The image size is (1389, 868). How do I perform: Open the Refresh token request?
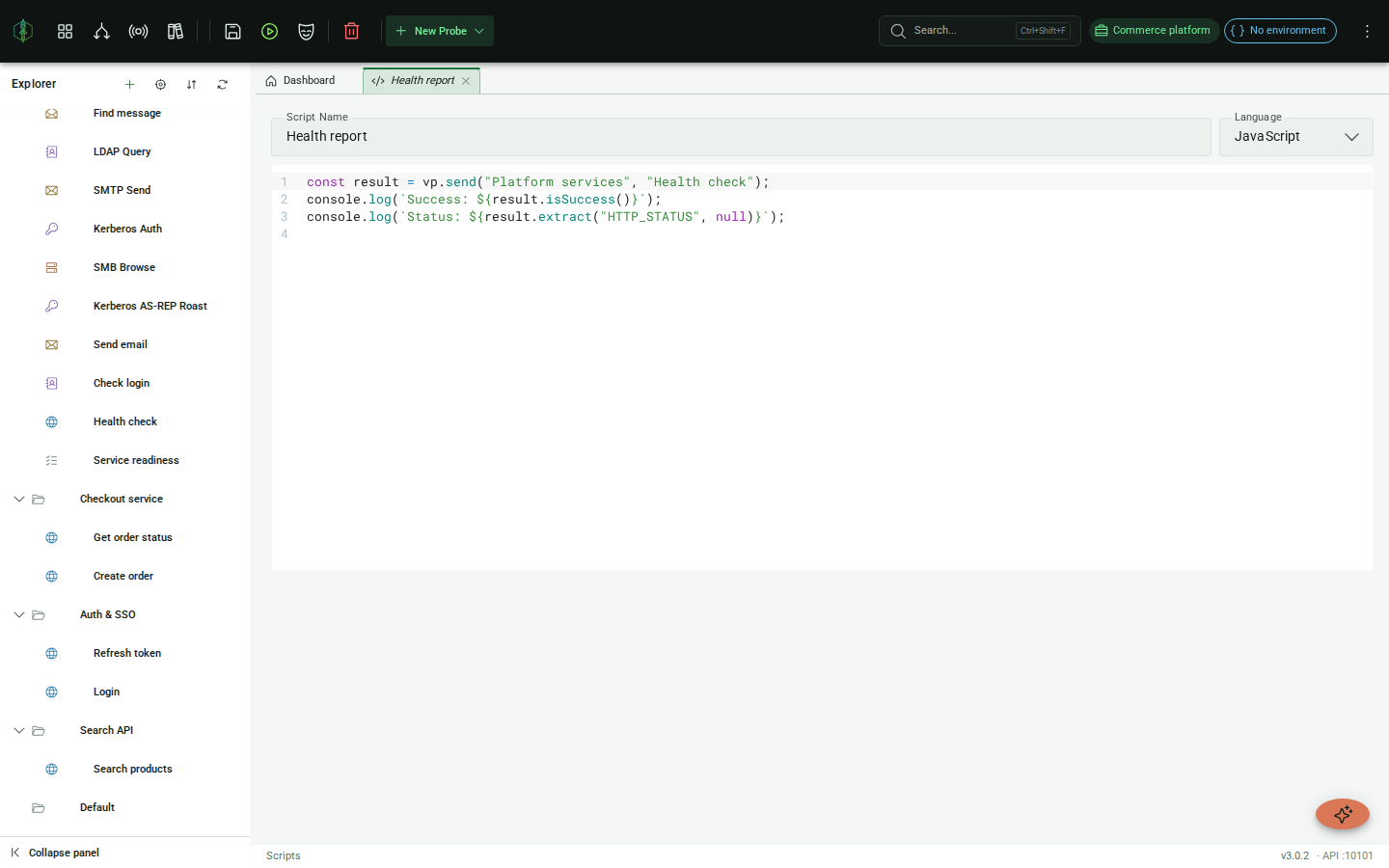pyautogui.click(x=125, y=653)
